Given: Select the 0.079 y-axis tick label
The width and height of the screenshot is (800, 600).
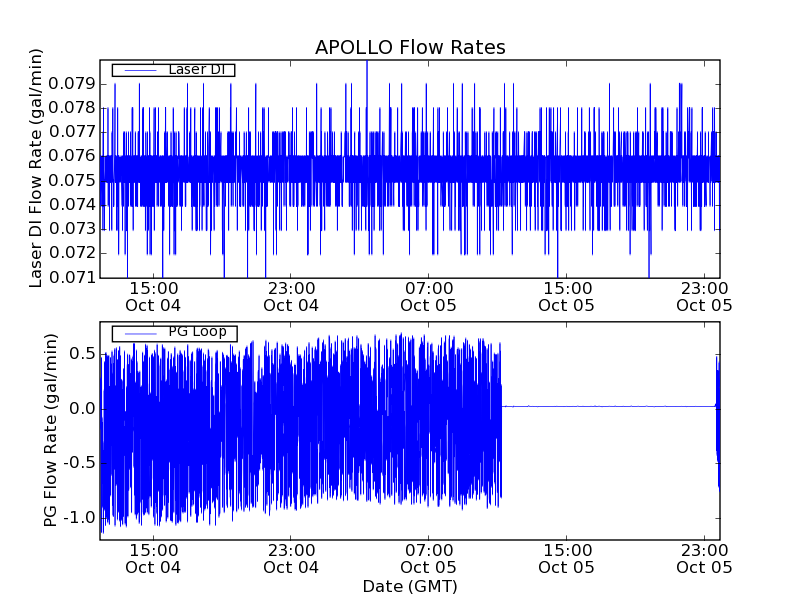Looking at the screenshot, I should click(x=72, y=84).
